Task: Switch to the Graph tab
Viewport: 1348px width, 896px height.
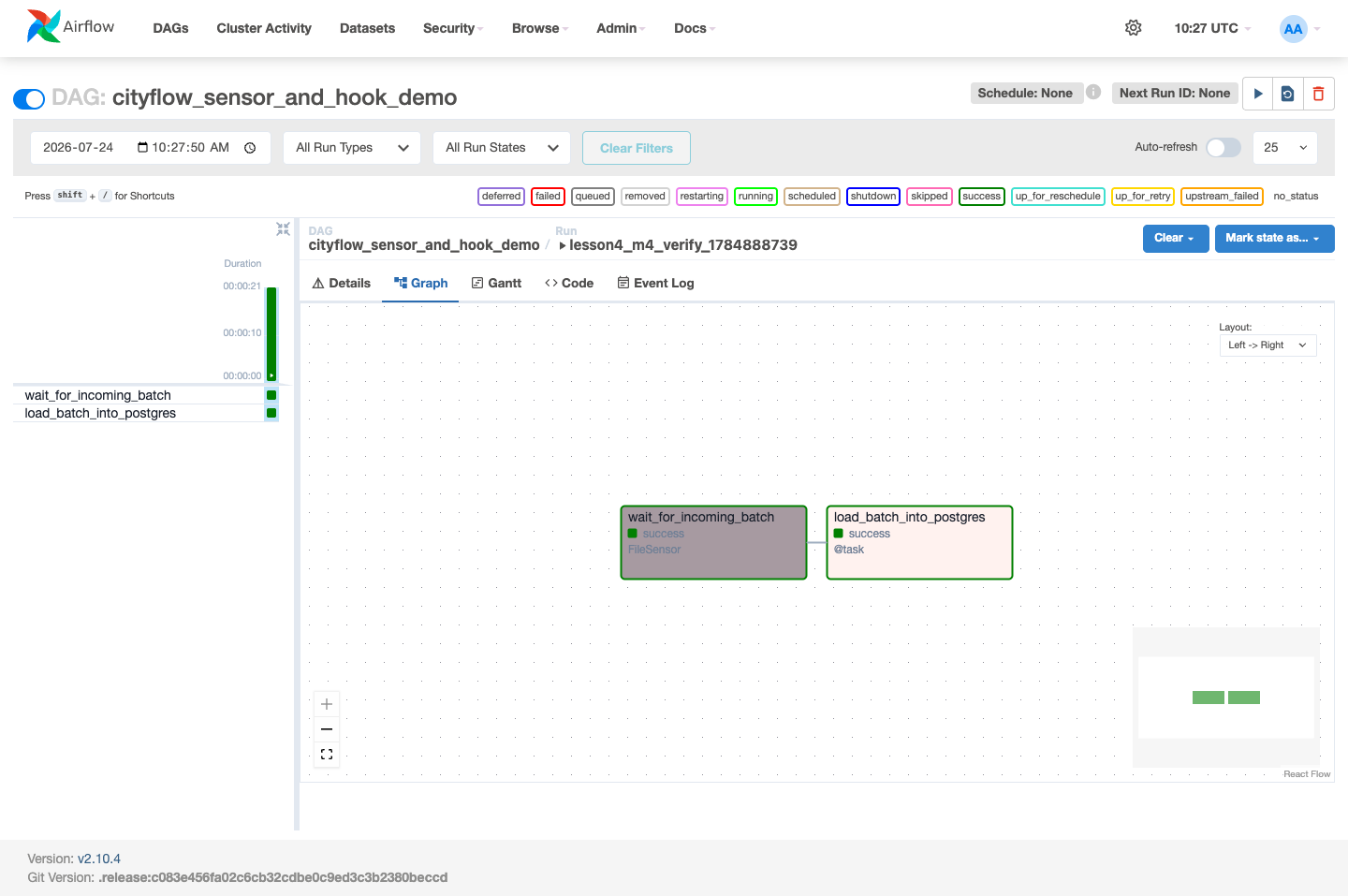Action: (420, 283)
